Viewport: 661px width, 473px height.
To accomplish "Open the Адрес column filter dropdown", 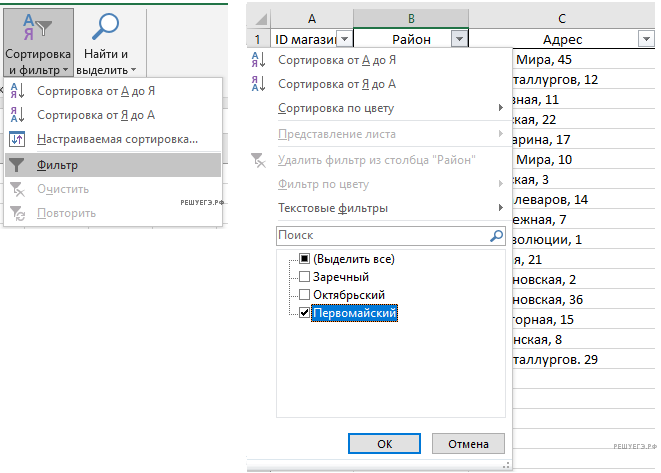I will tap(646, 39).
